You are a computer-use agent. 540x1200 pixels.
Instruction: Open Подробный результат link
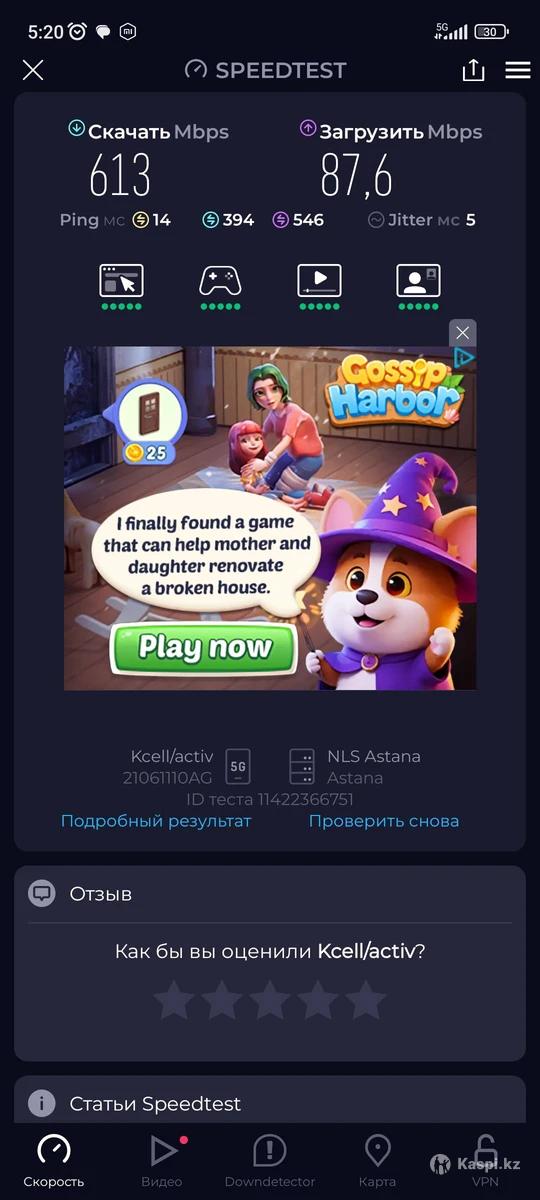[156, 821]
